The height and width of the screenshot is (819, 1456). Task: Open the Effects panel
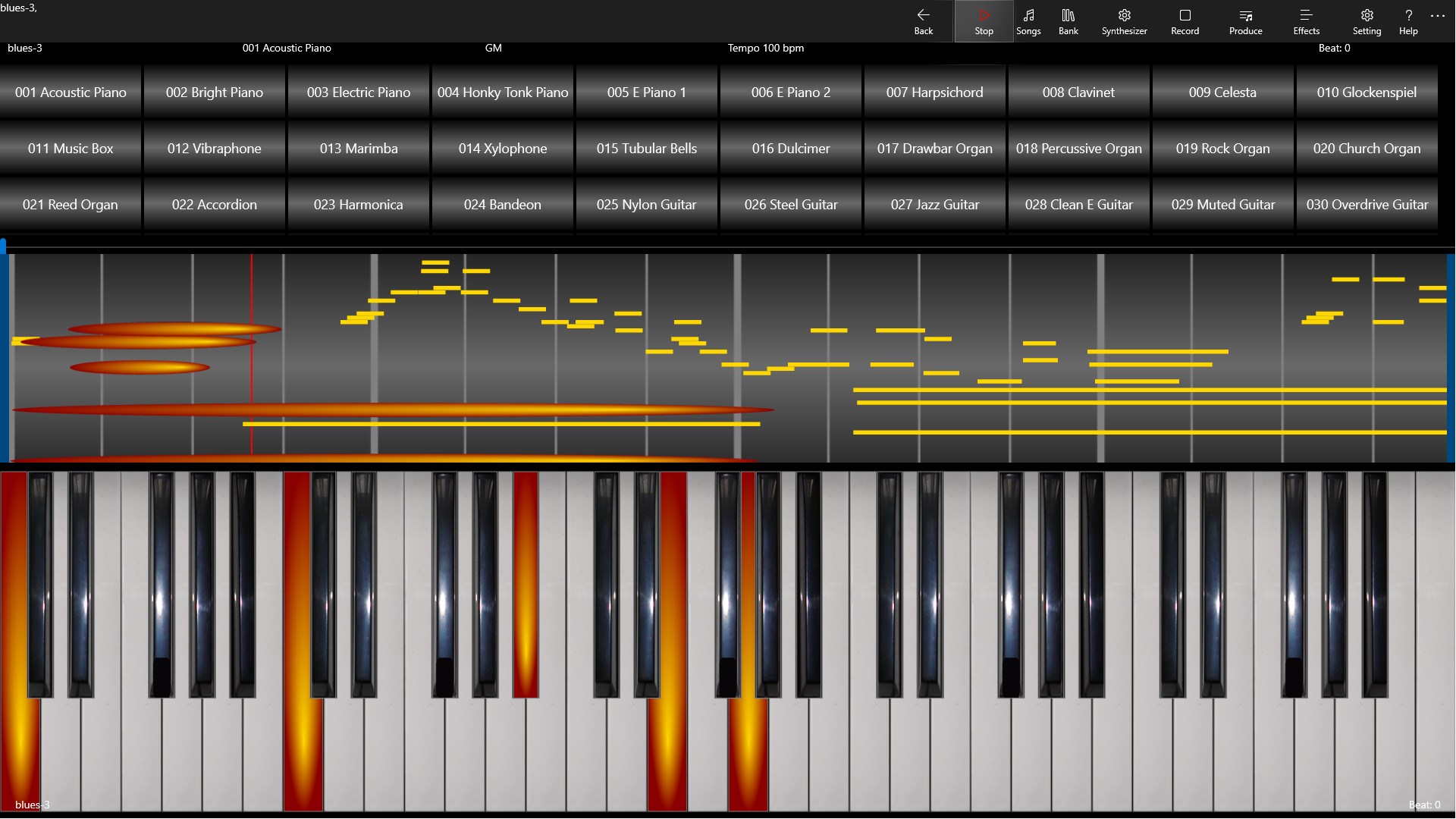1306,21
